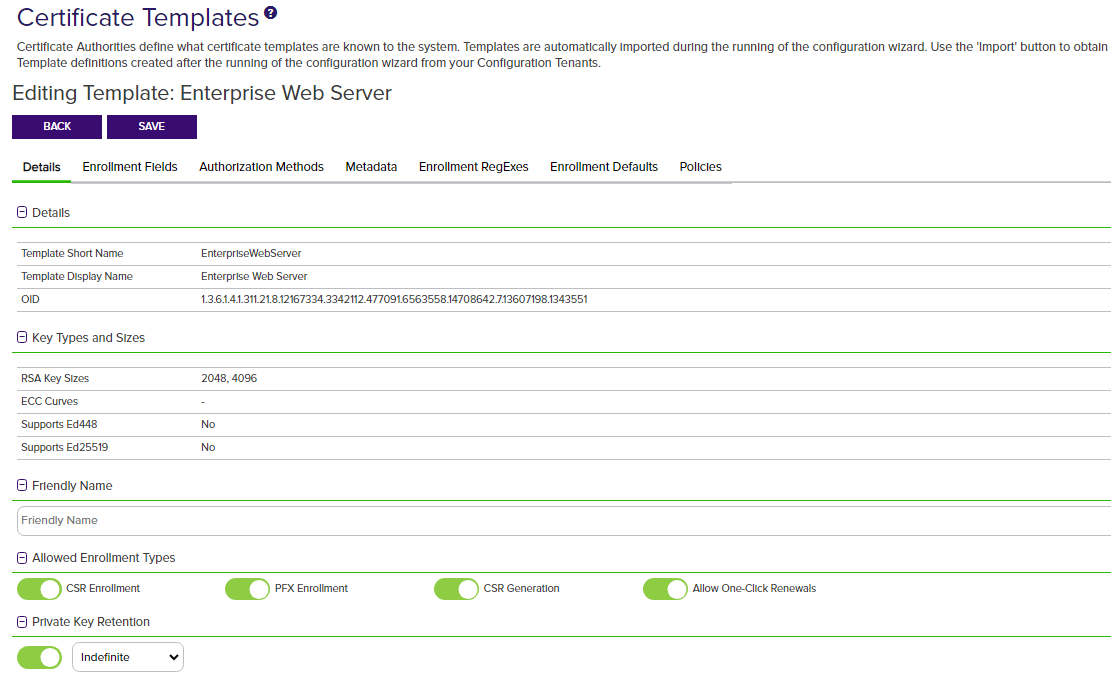Click the Template Display Name label
Image resolution: width=1111 pixels, height=676 pixels.
coord(77,276)
